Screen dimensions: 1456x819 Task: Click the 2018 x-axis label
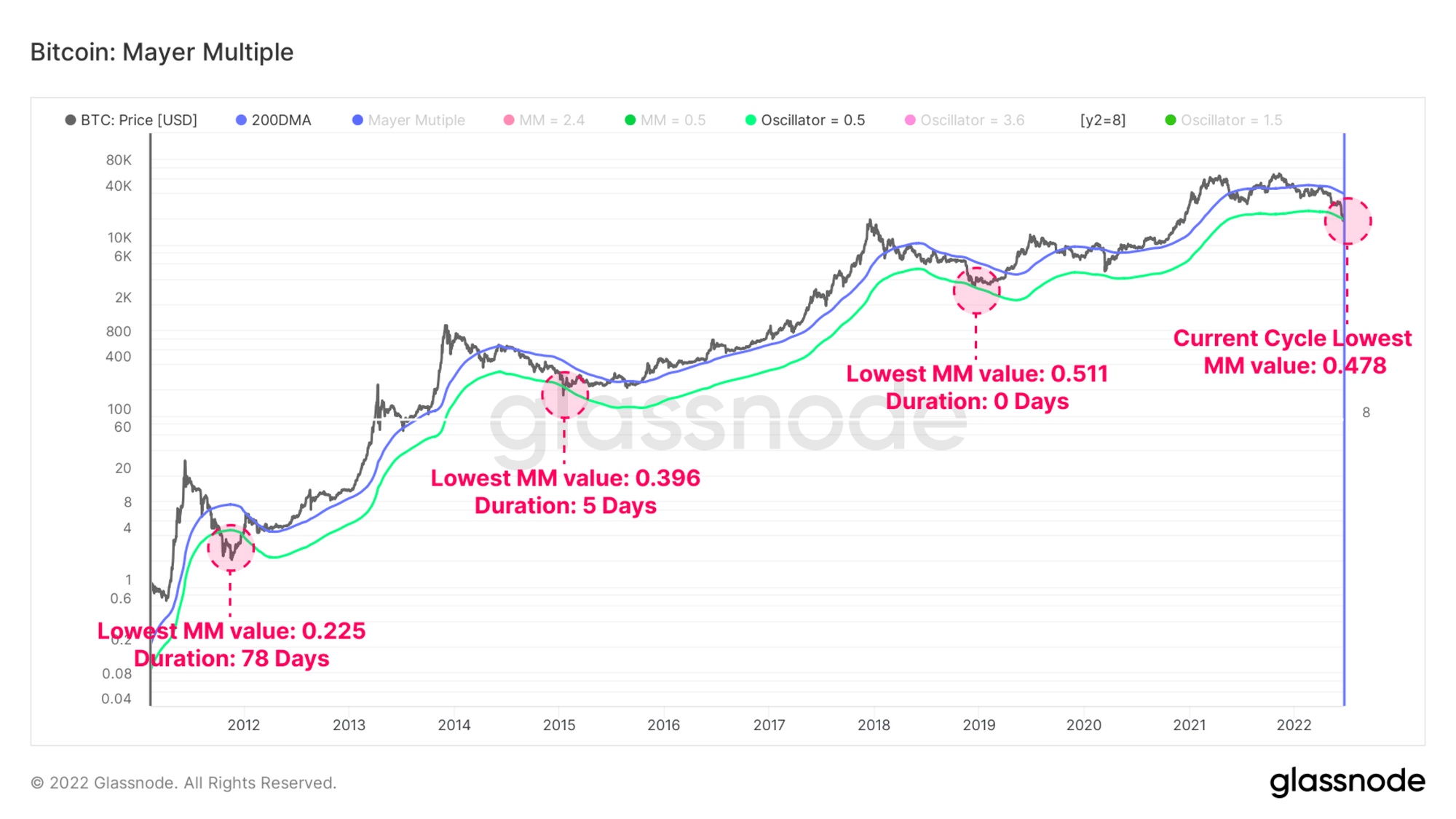pyautogui.click(x=874, y=725)
